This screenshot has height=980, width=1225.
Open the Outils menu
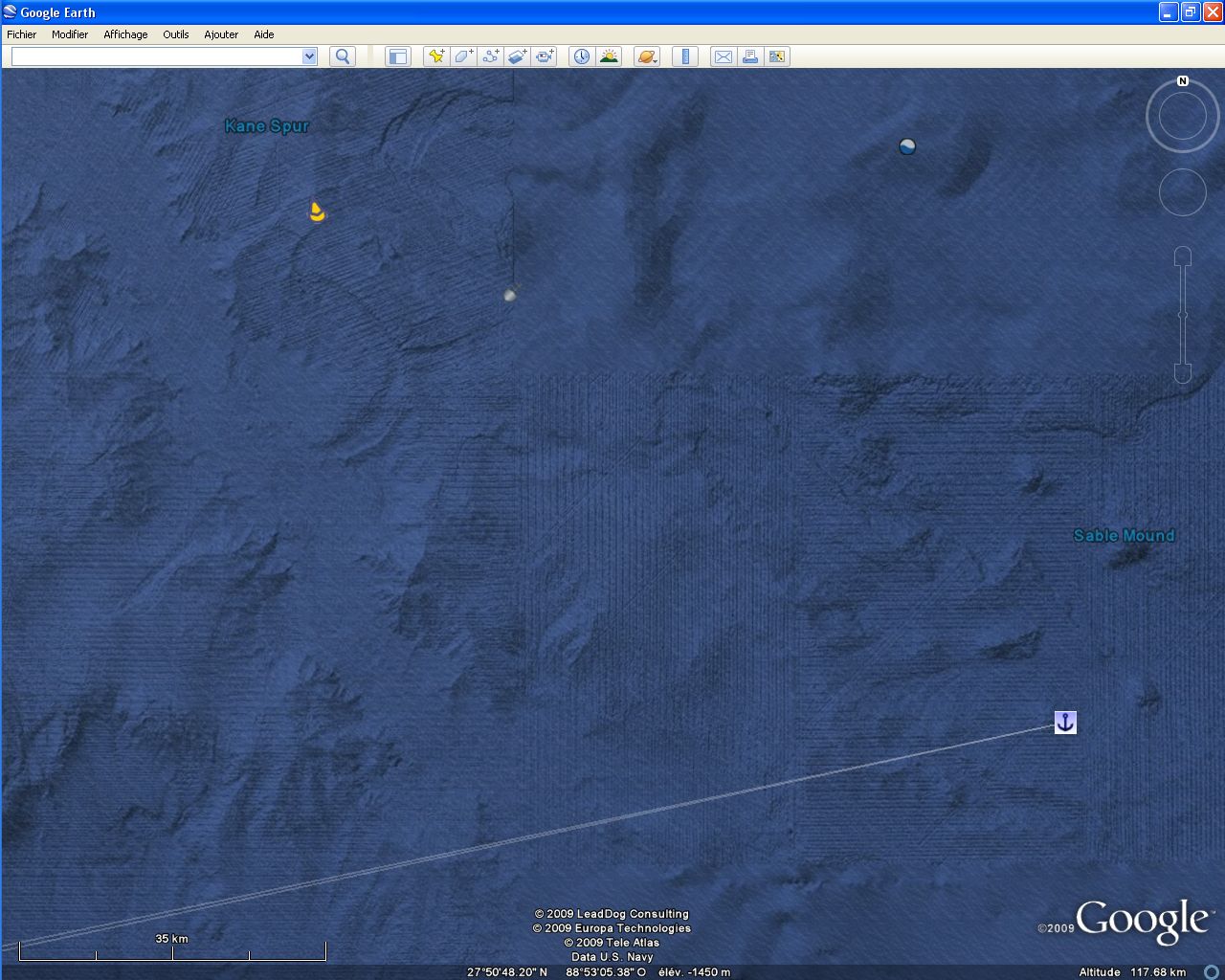[x=176, y=34]
